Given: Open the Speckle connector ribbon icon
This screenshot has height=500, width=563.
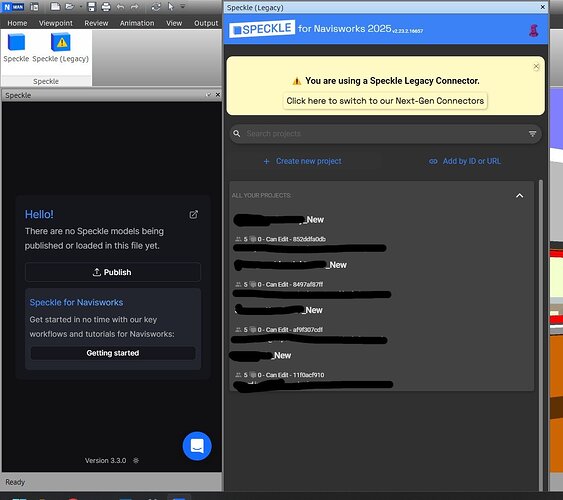Looking at the screenshot, I should pyautogui.click(x=16, y=48).
